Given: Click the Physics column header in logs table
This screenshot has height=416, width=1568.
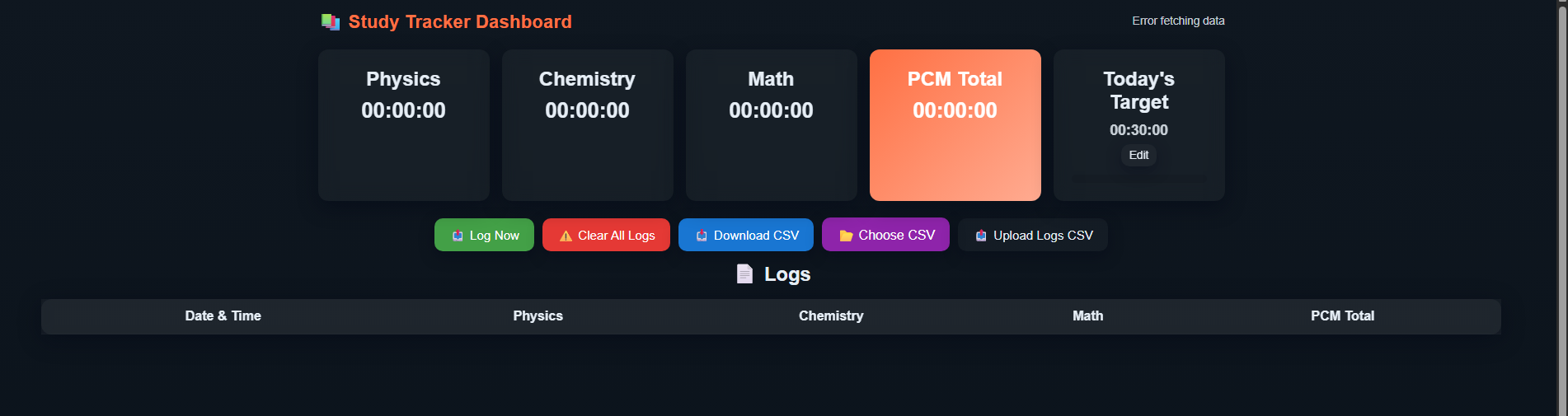Looking at the screenshot, I should pyautogui.click(x=538, y=316).
